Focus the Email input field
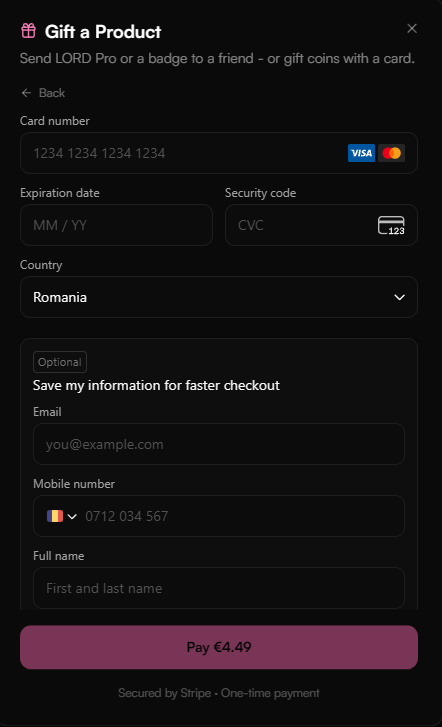442x727 pixels. (x=219, y=444)
